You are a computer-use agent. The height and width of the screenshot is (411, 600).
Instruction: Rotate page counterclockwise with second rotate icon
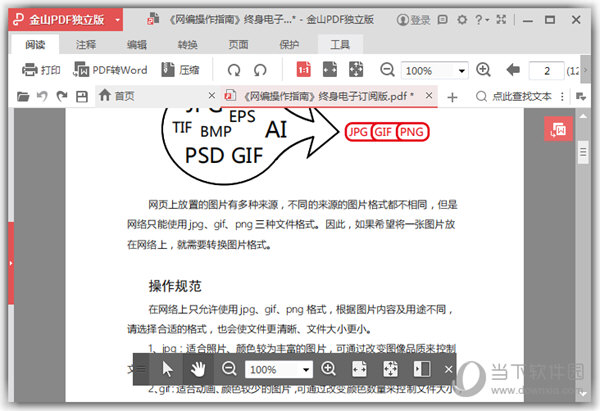point(260,70)
